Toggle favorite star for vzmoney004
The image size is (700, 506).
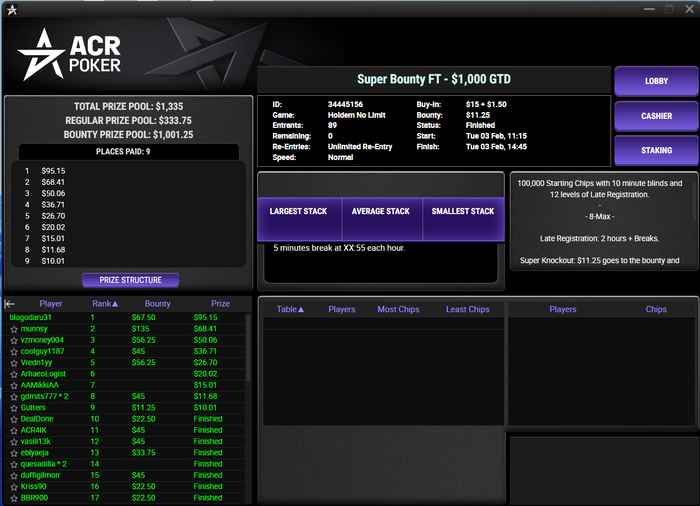[14, 340]
